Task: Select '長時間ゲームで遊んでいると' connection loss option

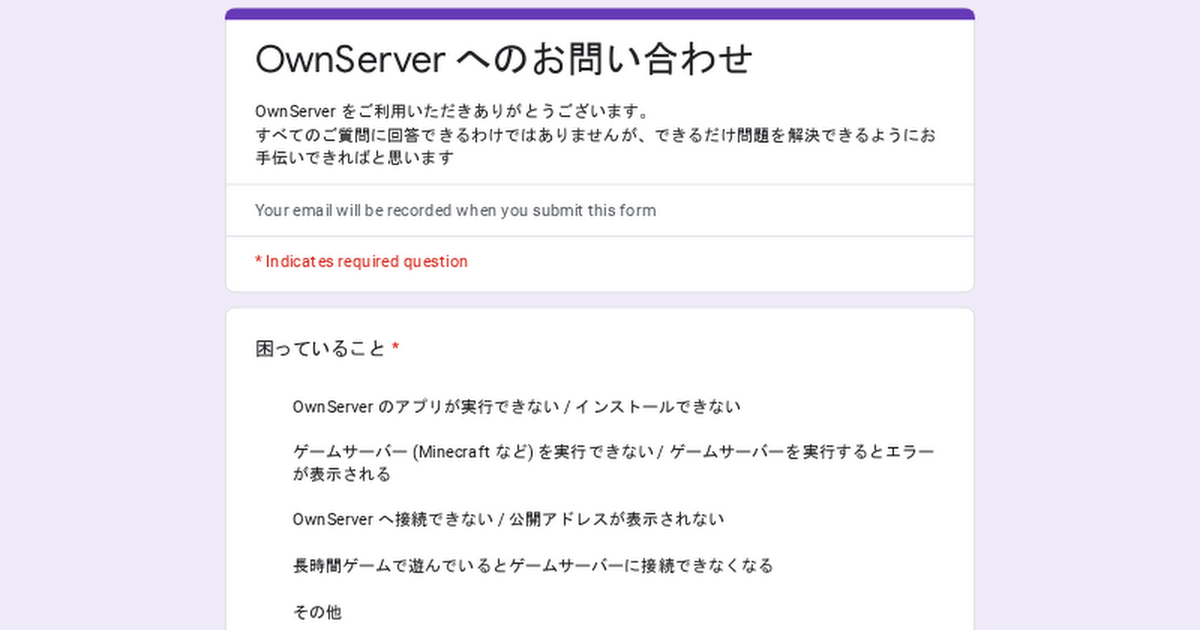Action: point(533,565)
